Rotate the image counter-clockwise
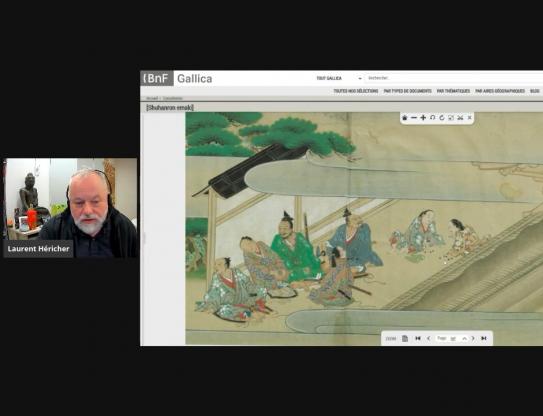The image size is (543, 416). (x=433, y=118)
